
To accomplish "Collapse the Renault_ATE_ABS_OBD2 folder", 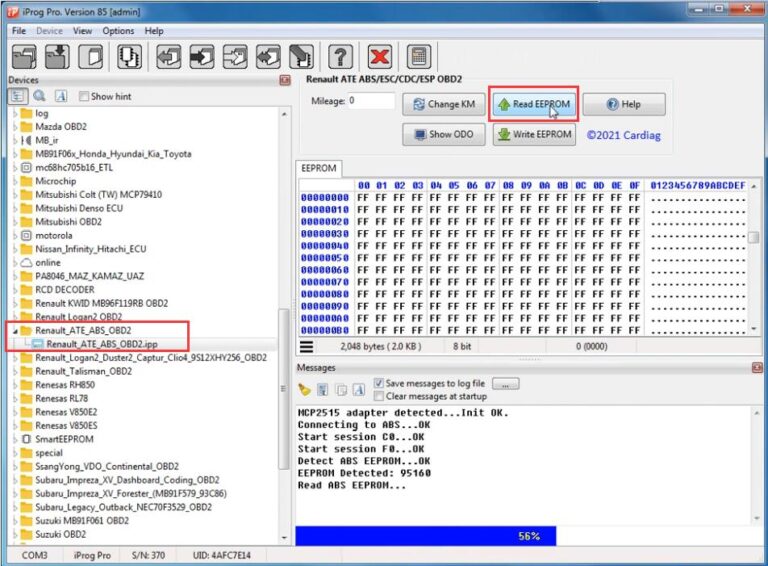I will pyautogui.click(x=15, y=331).
